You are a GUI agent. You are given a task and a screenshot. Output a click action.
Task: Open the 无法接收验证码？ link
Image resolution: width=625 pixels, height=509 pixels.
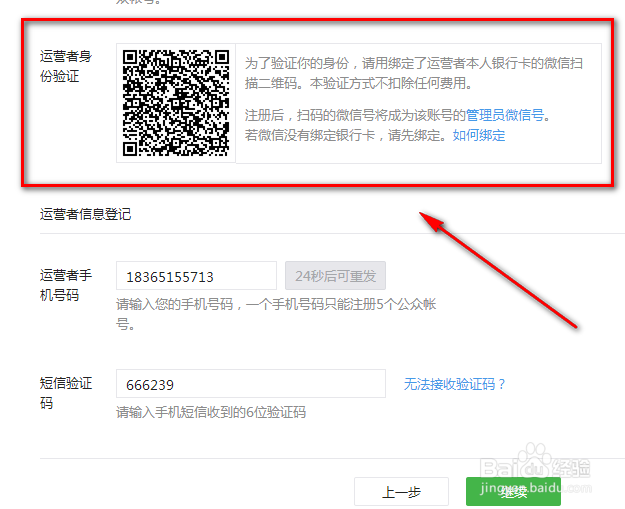pos(454,384)
